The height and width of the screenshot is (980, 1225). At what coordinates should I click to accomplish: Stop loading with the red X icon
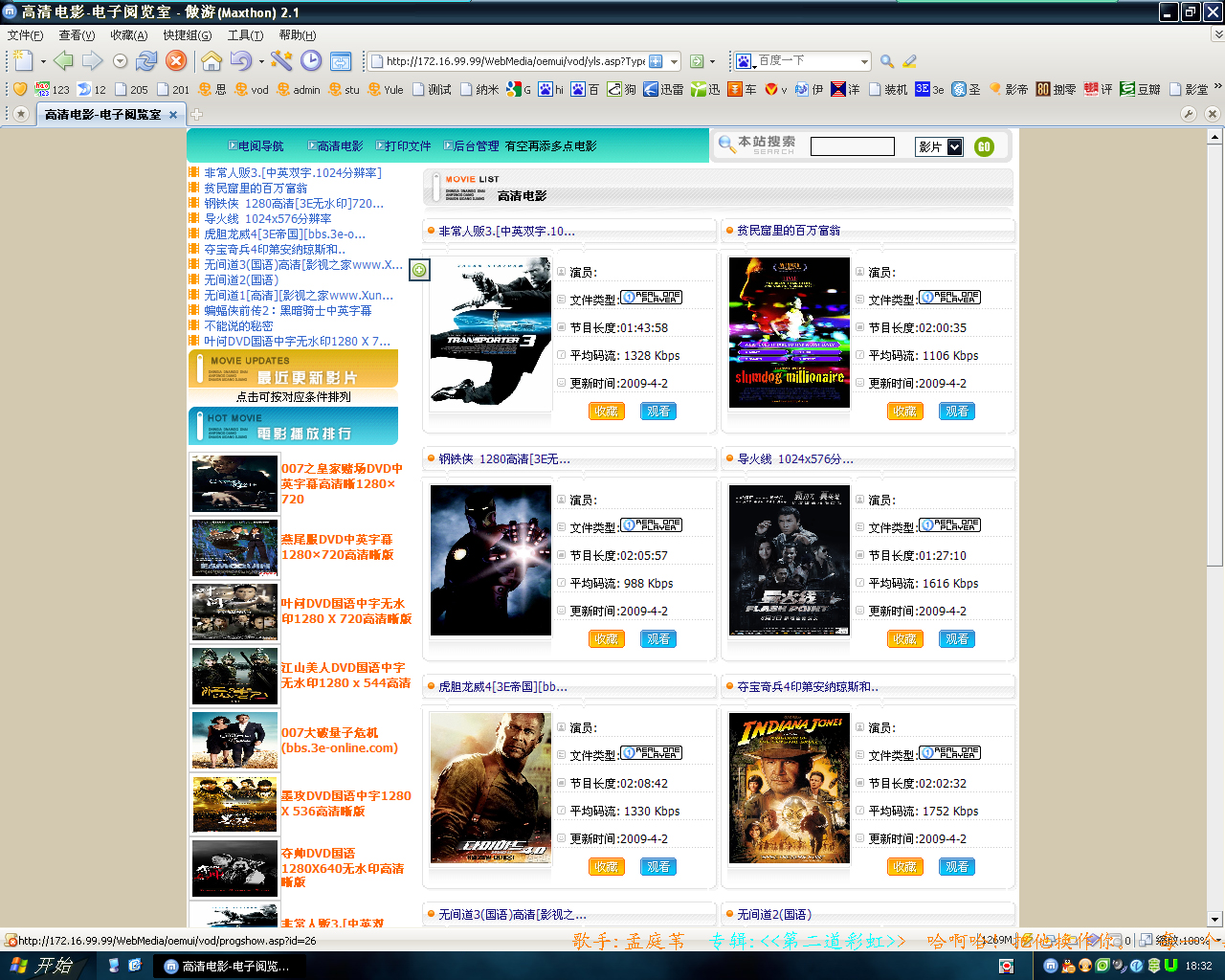click(x=176, y=61)
